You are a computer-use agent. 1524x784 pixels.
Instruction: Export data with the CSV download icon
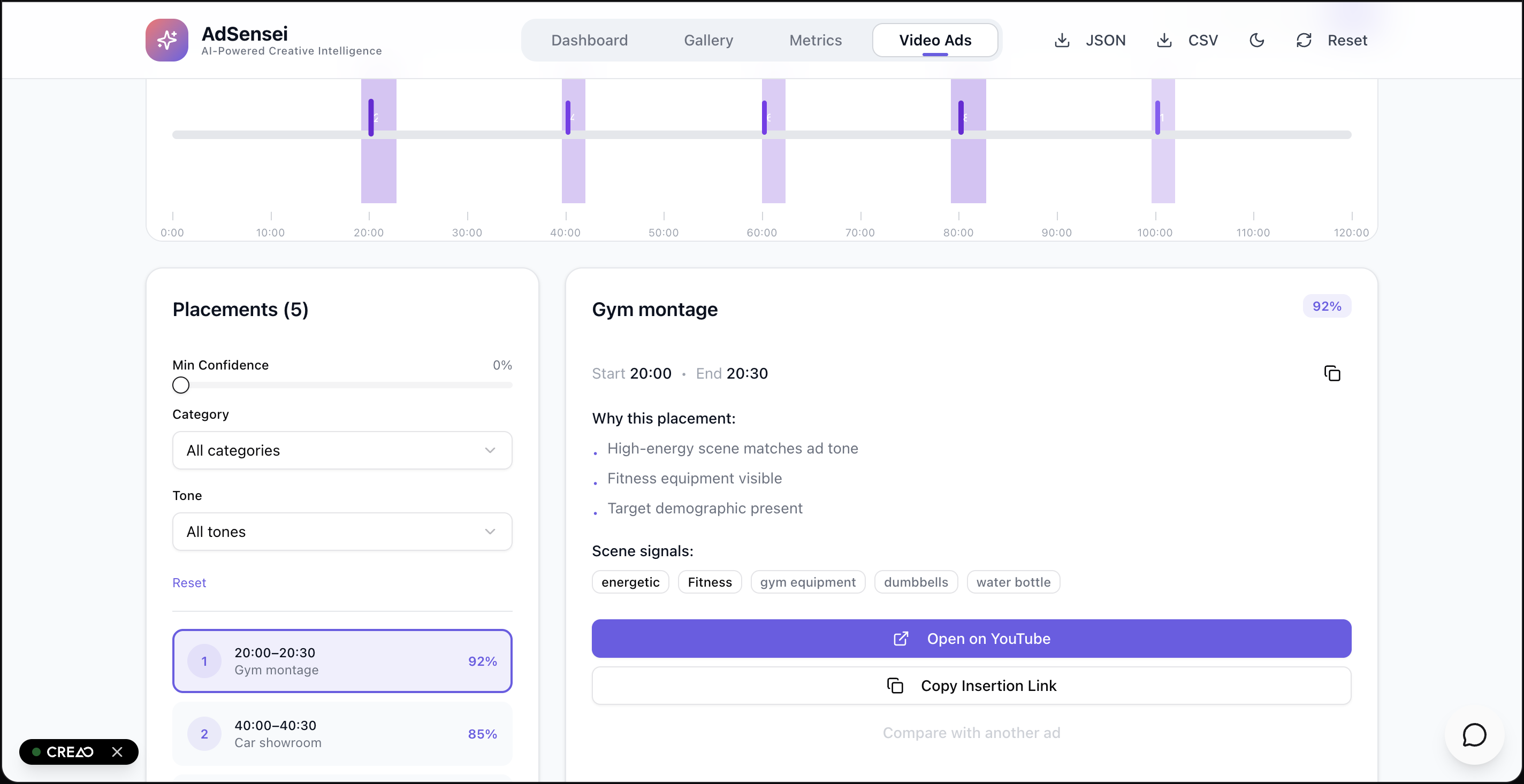coord(1164,40)
